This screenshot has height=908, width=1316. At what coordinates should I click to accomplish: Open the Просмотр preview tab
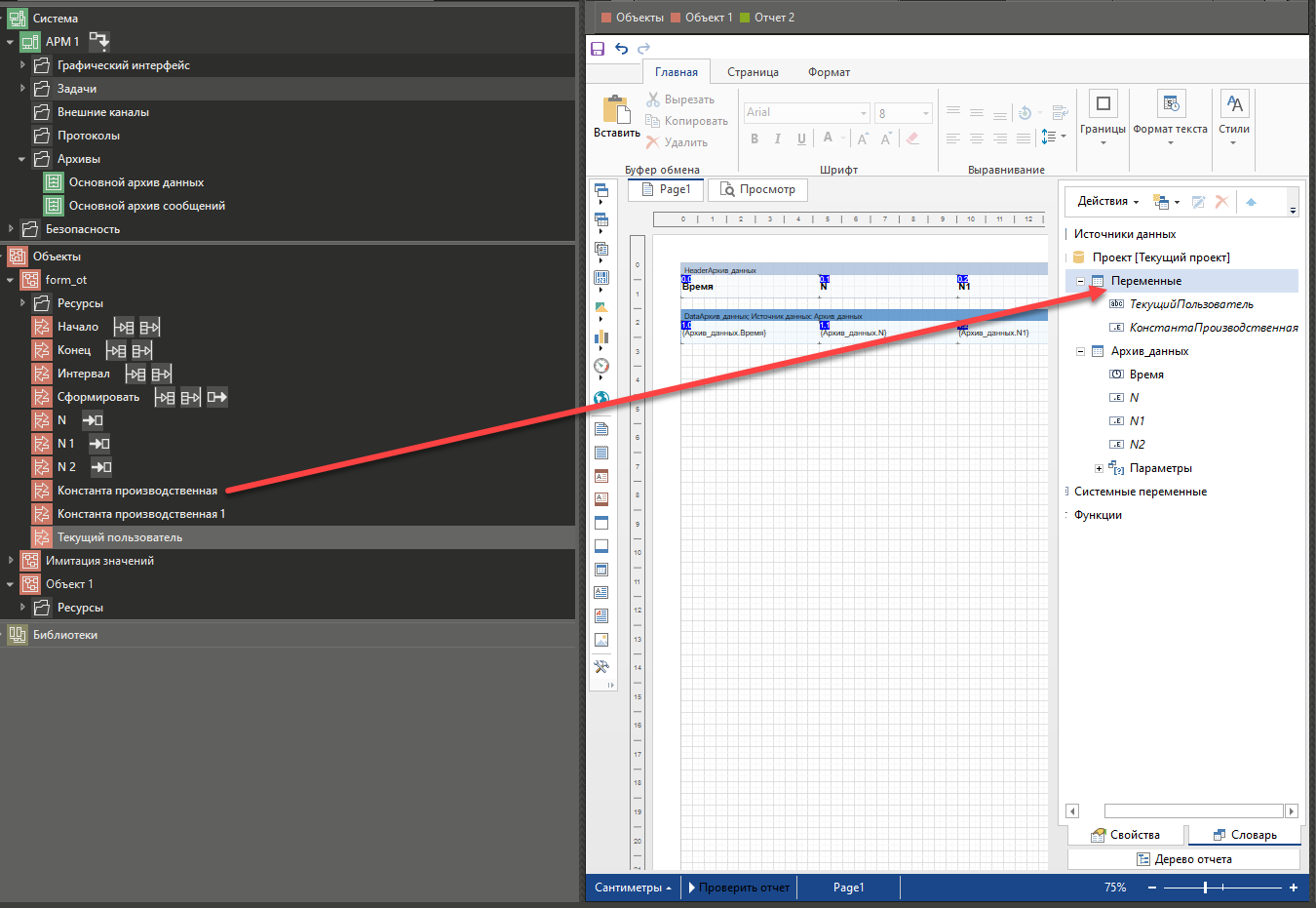[757, 189]
